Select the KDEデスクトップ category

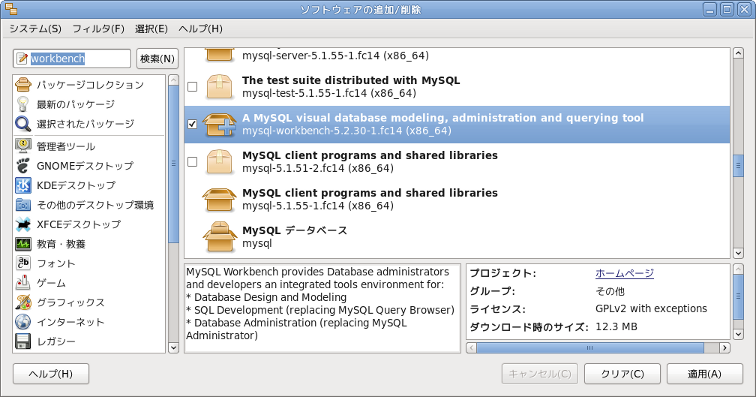(76, 185)
